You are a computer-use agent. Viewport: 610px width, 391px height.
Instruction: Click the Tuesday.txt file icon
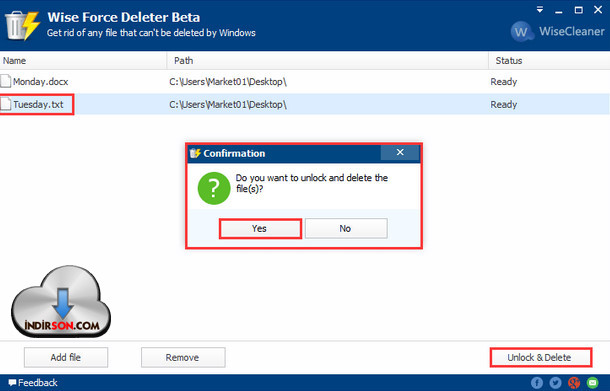(5, 104)
